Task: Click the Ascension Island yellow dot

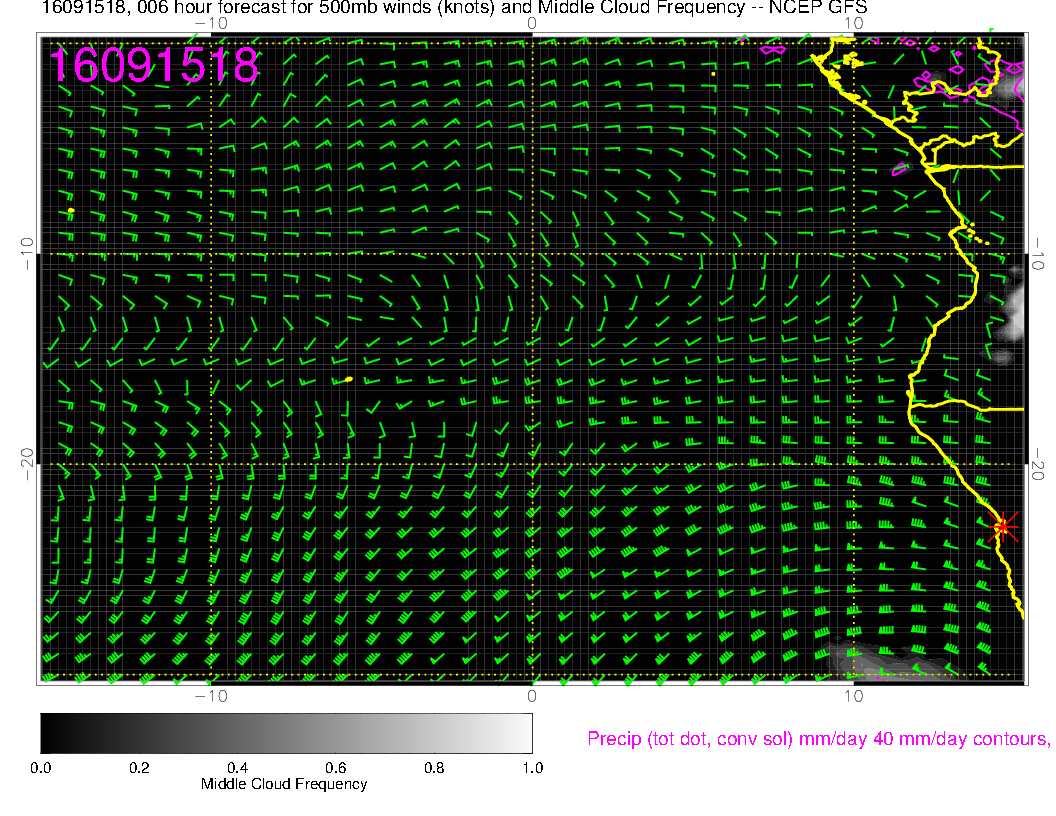Action: (71, 211)
